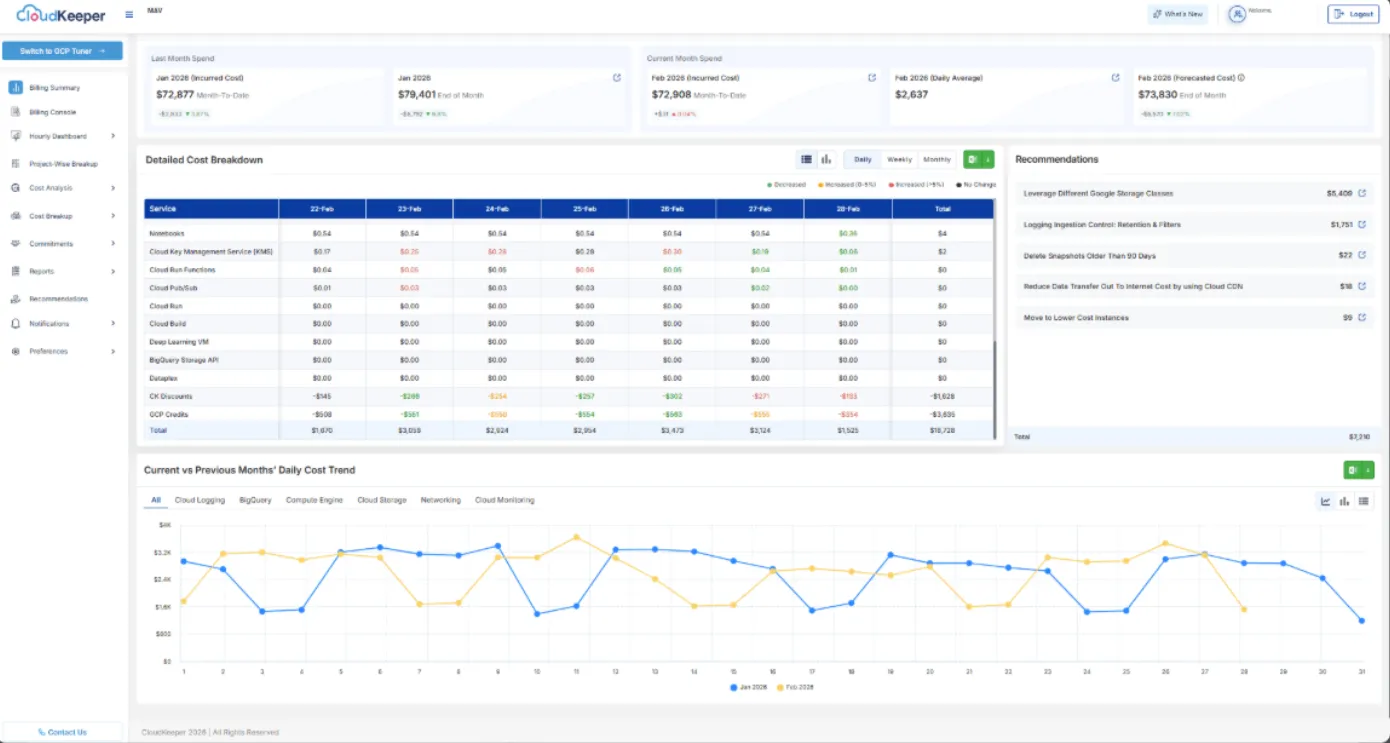This screenshot has width=1390, height=743.
Task: Click the hamburger menu beside CloudKeeper logo
Action: [131, 14]
